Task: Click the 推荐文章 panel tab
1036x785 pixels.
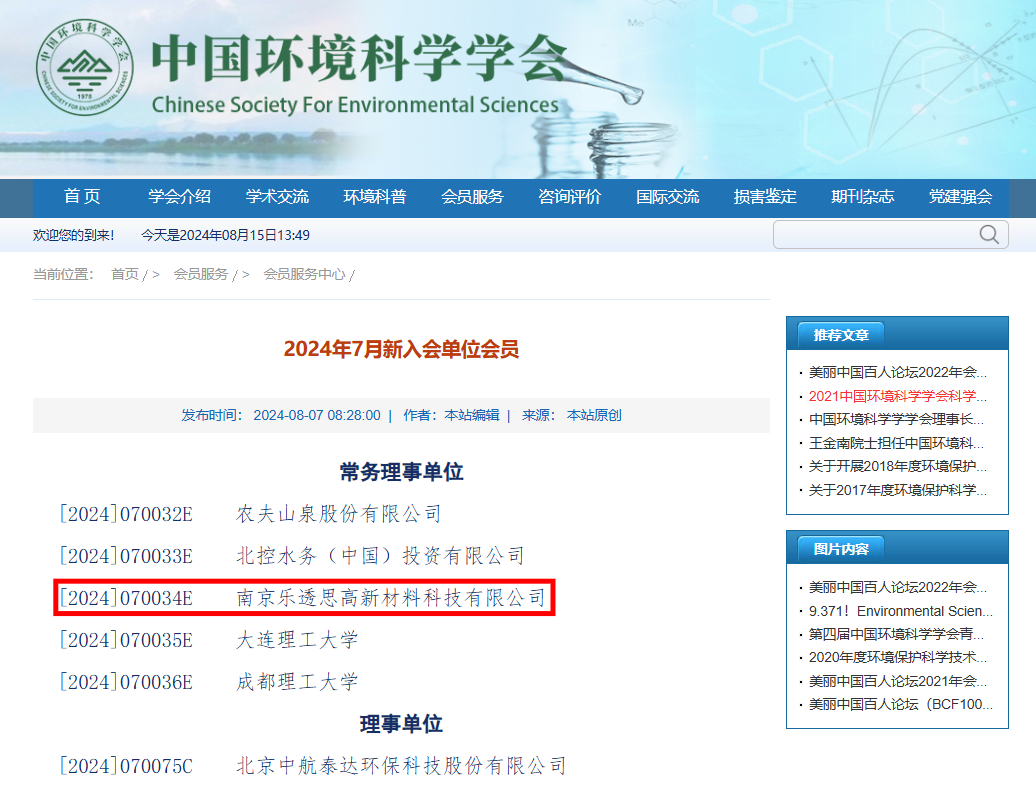Action: [841, 336]
